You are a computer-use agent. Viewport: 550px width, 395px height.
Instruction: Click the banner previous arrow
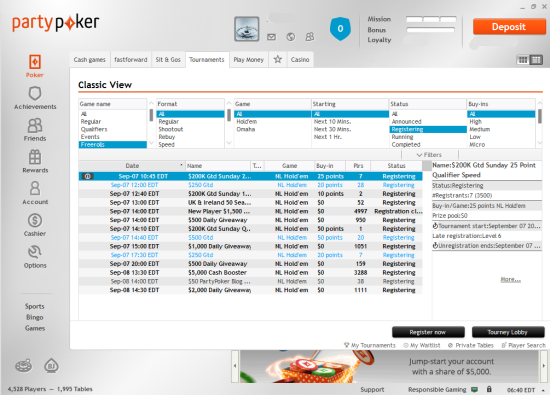(x=235, y=366)
